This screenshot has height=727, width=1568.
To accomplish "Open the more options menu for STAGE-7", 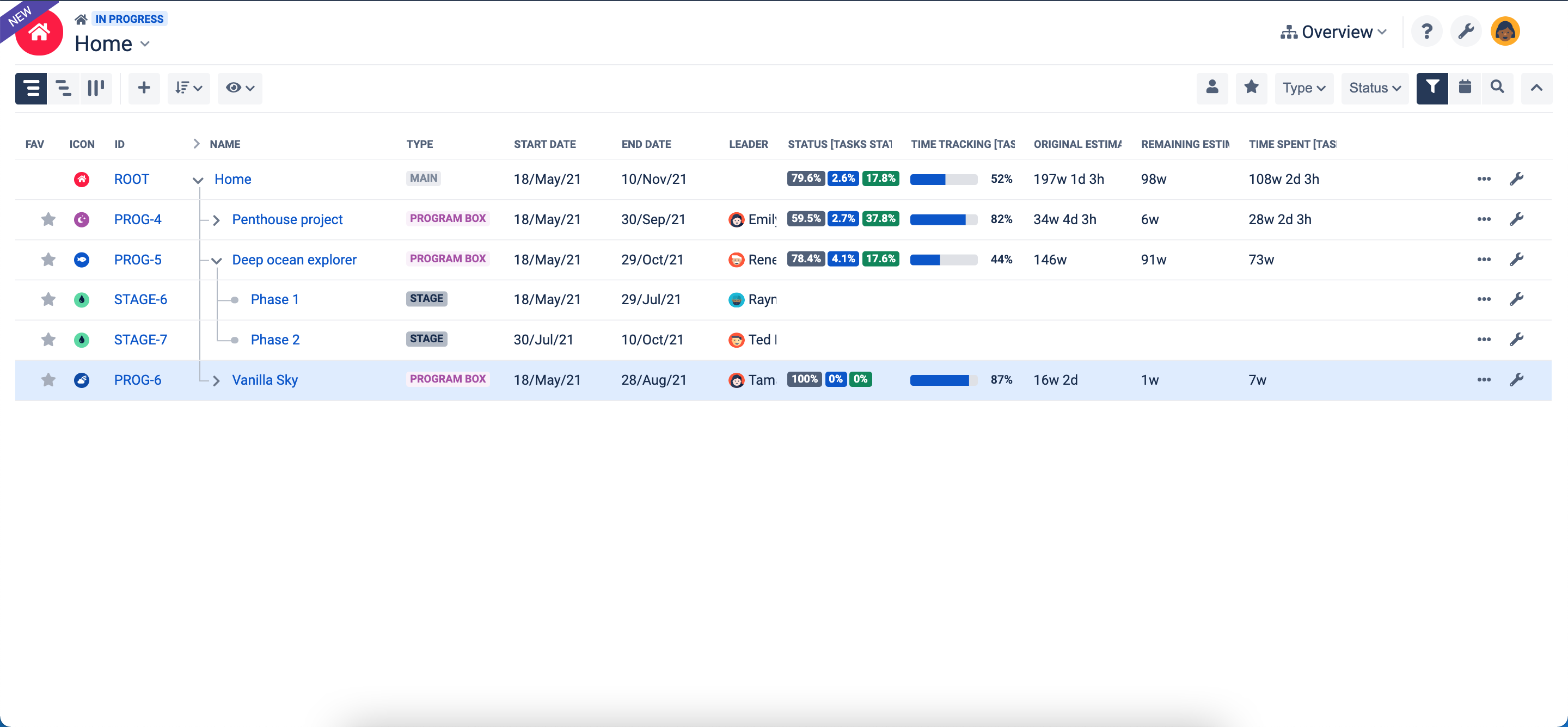I will [1484, 340].
